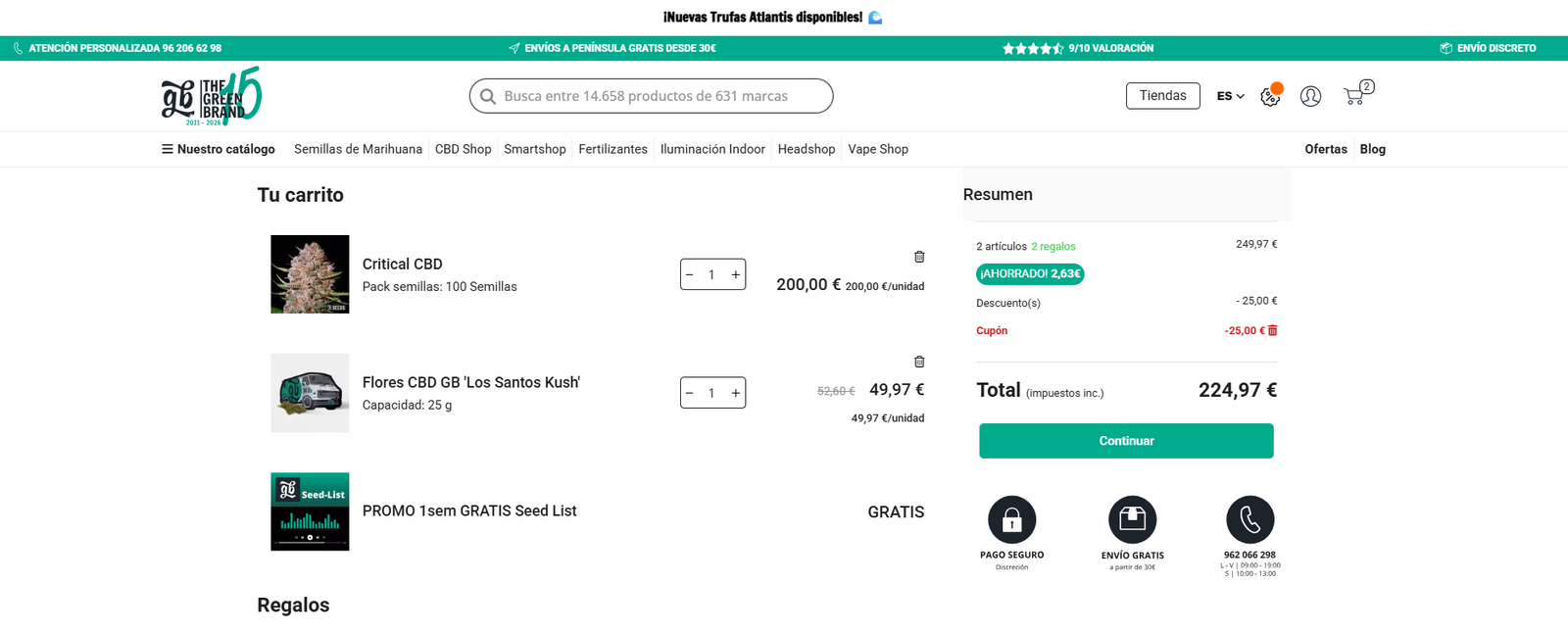This screenshot has width=1568, height=631.
Task: Increase Flores CBD quantity with plus
Action: tap(735, 393)
